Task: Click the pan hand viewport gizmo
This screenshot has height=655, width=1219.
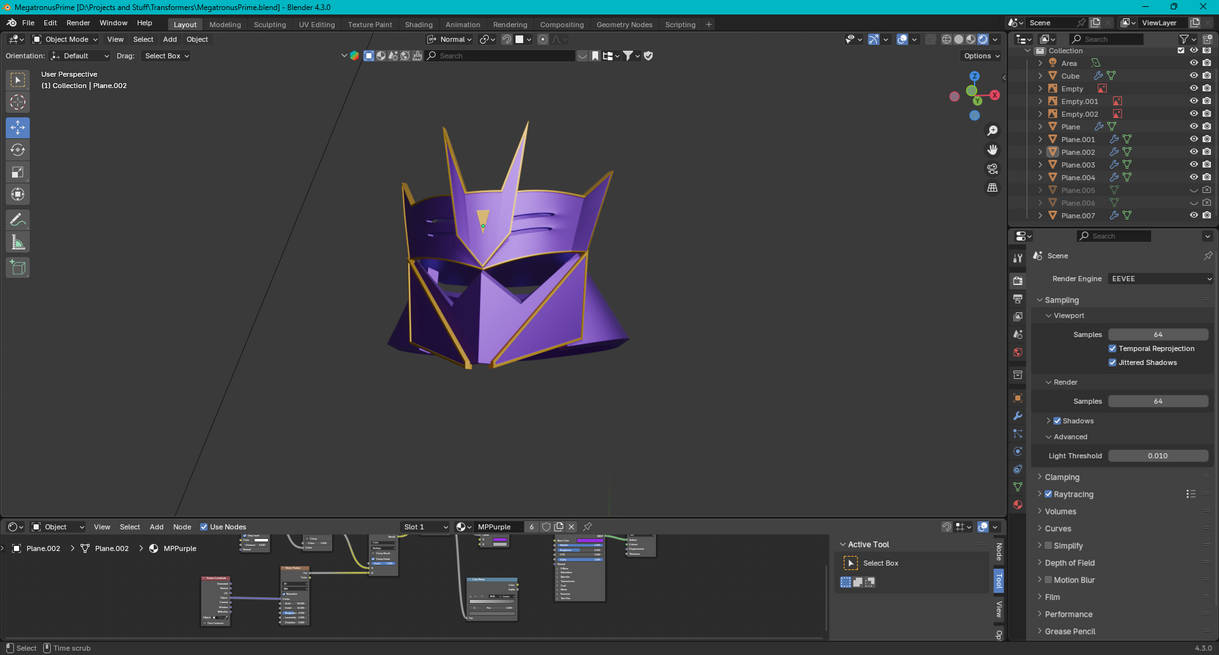Action: (x=992, y=150)
